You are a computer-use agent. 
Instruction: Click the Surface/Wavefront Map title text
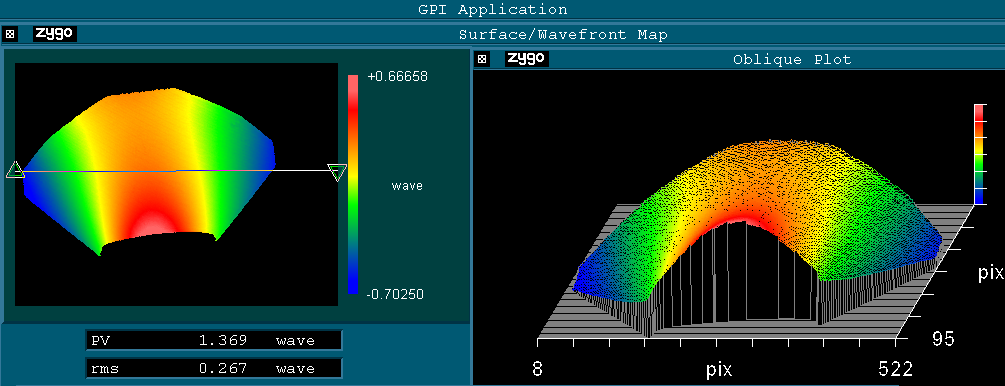[x=563, y=35]
